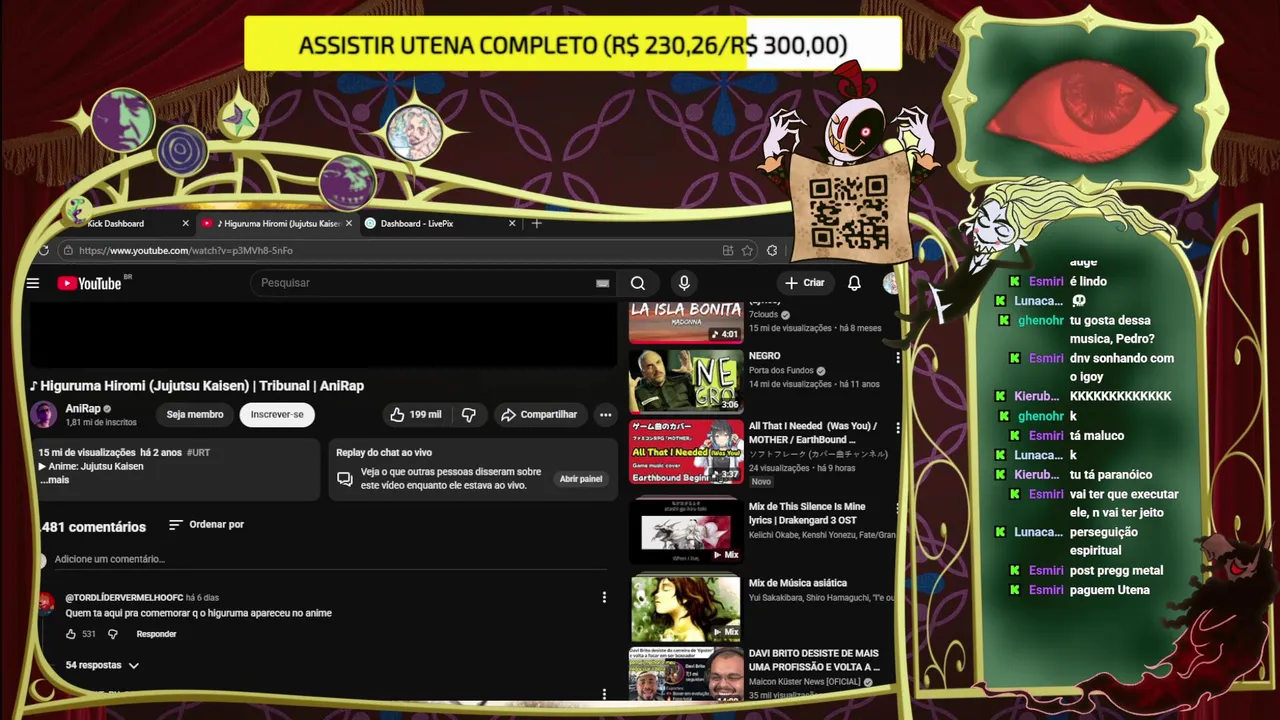The image size is (1280, 720).
Task: Dislike the TORDLÍDERVERMELHOOFC comment
Action: (112, 634)
